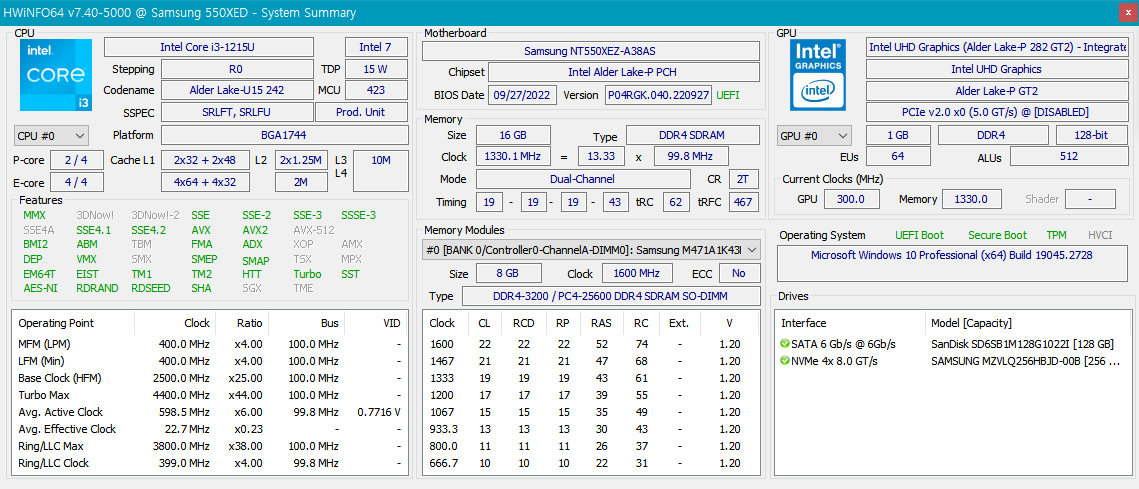1139x489 pixels.
Task: Click the module clock 1600 MHz field
Action: (637, 273)
